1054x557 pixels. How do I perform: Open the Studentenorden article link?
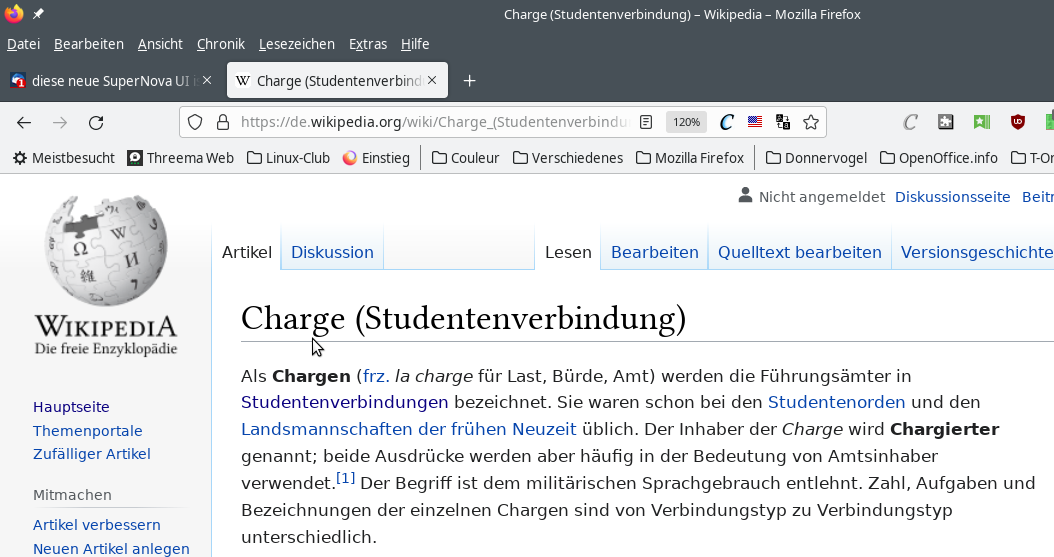pyautogui.click(x=836, y=402)
